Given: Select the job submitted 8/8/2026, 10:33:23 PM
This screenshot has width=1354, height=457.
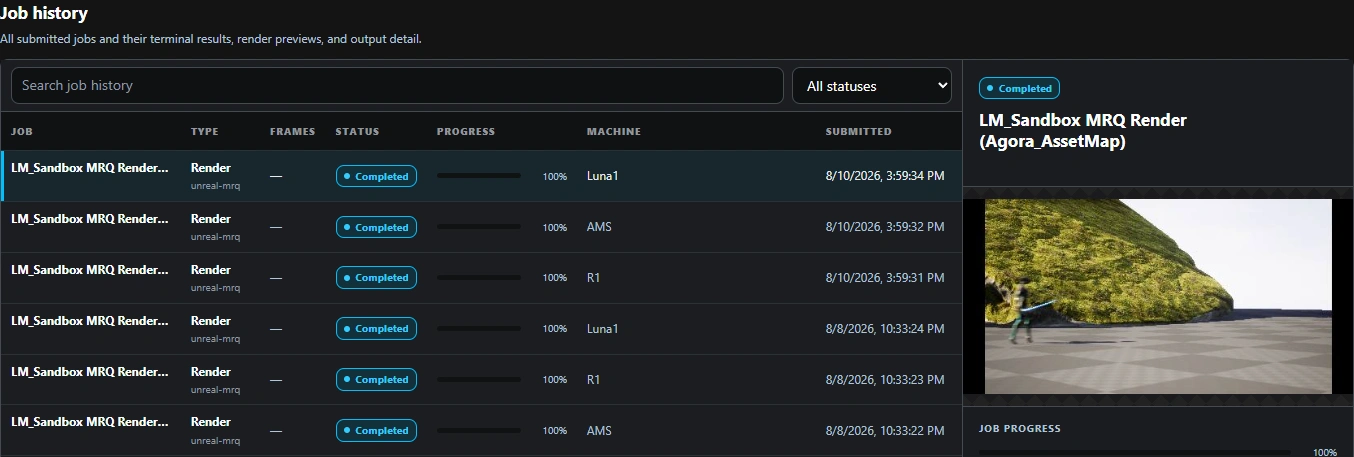Looking at the screenshot, I should point(481,379).
